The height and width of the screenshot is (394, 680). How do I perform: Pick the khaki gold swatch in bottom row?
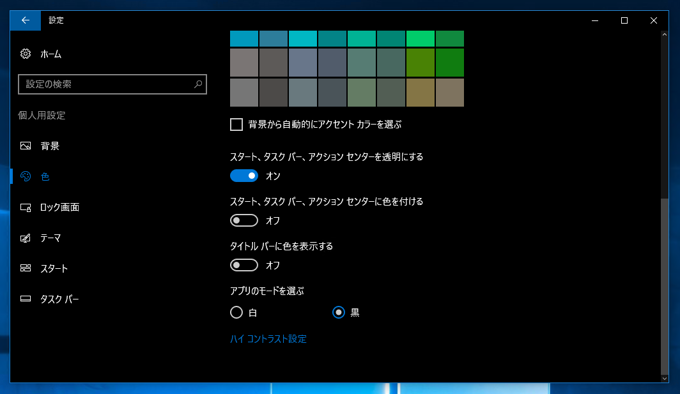[x=420, y=92]
